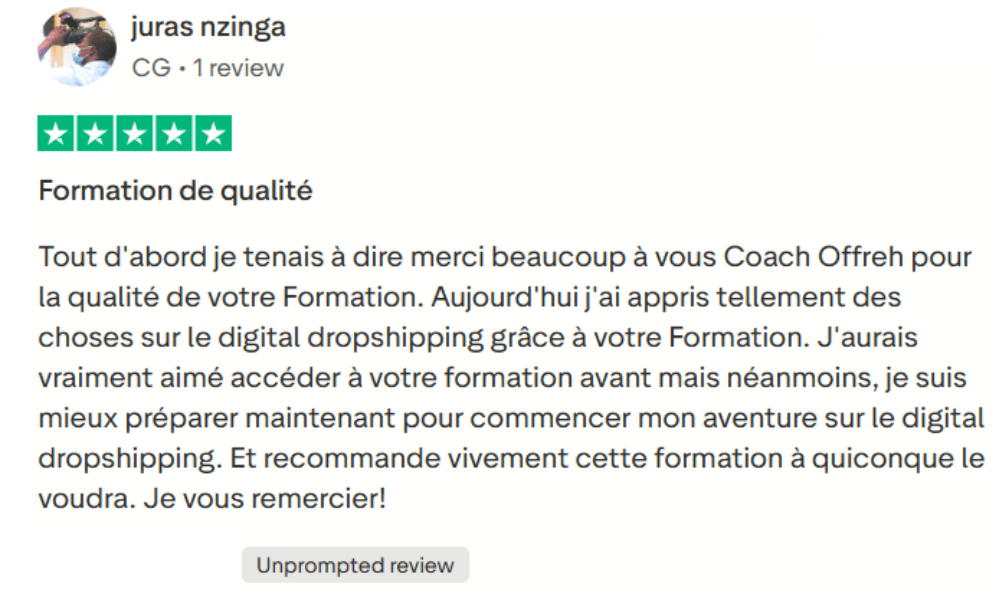Open the reviewer's "1 review" count
Screen dimensions: 1000x600
238,68
